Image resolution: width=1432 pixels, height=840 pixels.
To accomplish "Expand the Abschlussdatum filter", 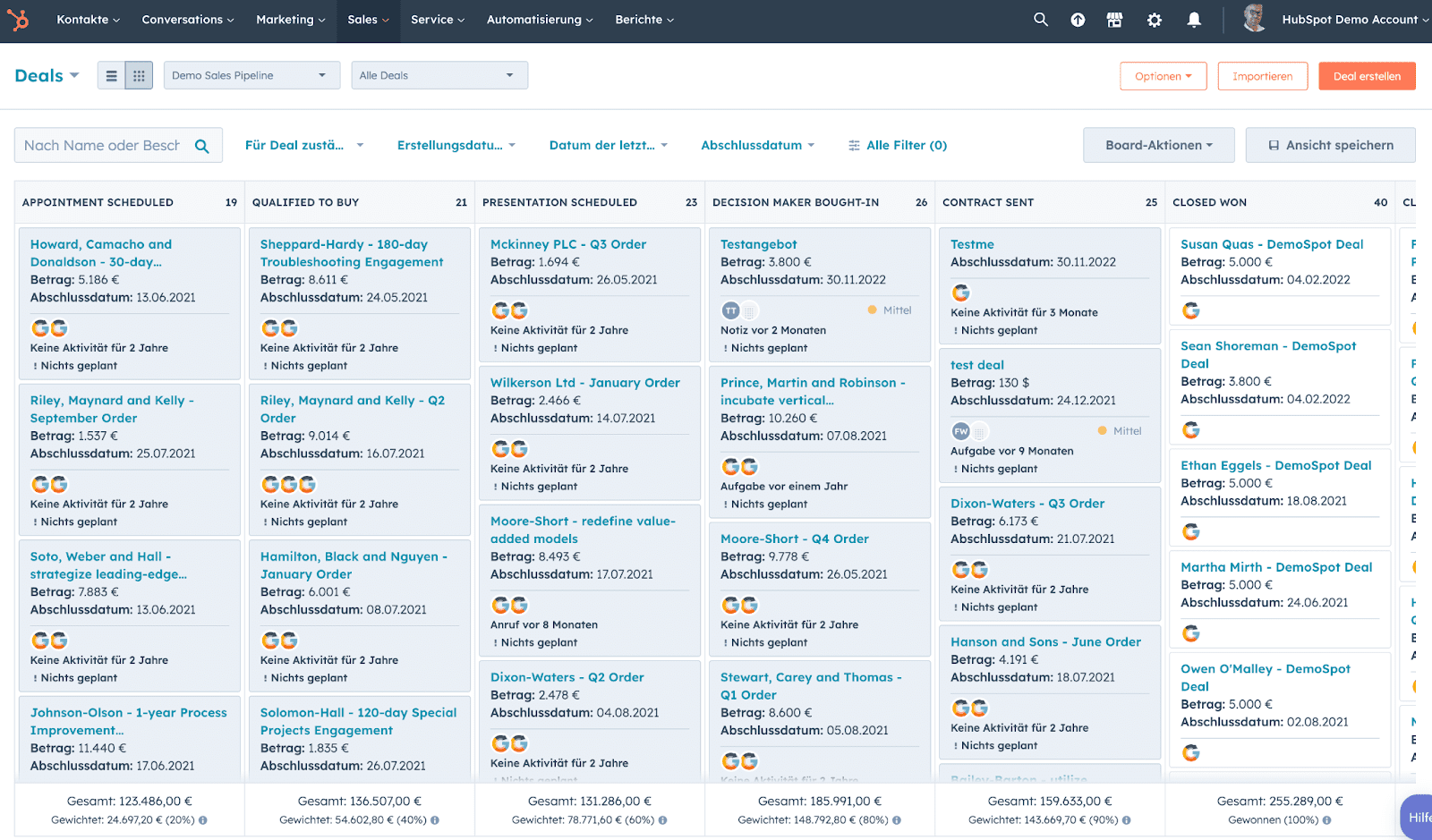I will coord(758,145).
